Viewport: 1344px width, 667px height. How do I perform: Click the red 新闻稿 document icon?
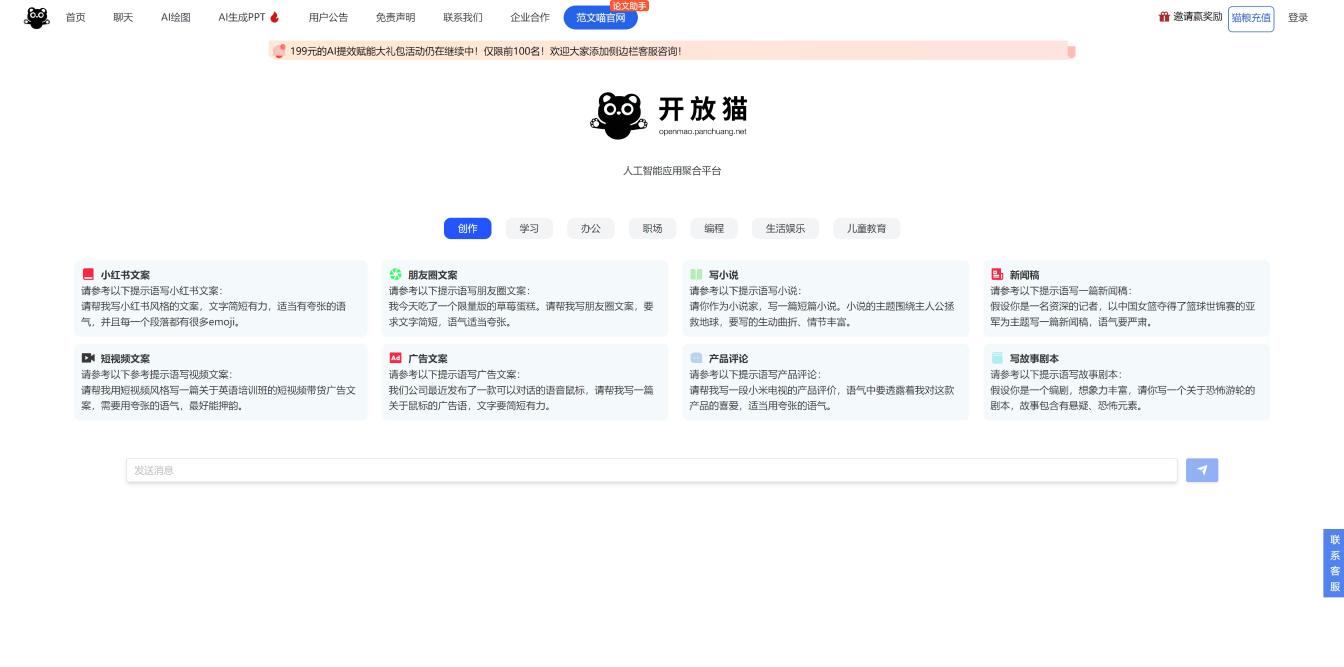click(x=997, y=274)
